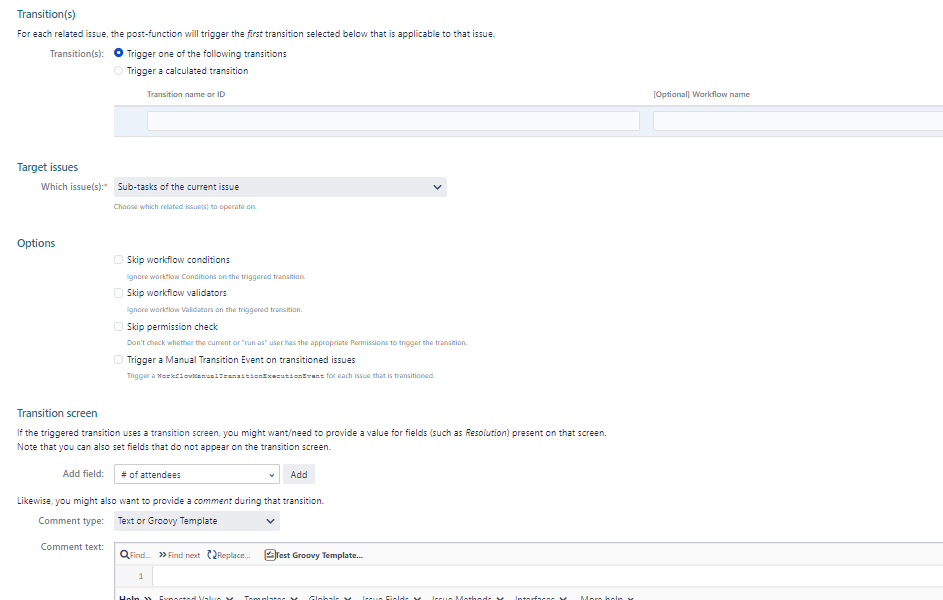Click the 'Options' section heading
943x600 pixels.
point(36,243)
